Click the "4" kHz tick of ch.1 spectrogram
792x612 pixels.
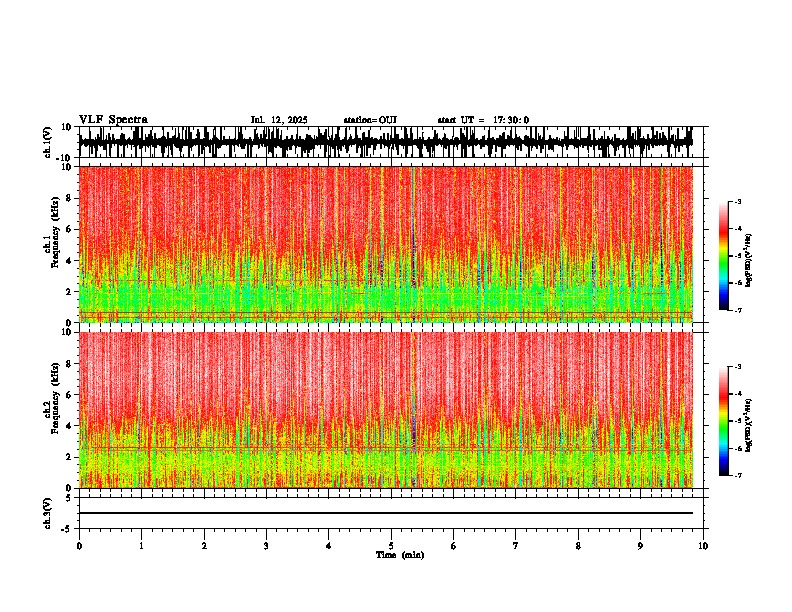[x=70, y=261]
